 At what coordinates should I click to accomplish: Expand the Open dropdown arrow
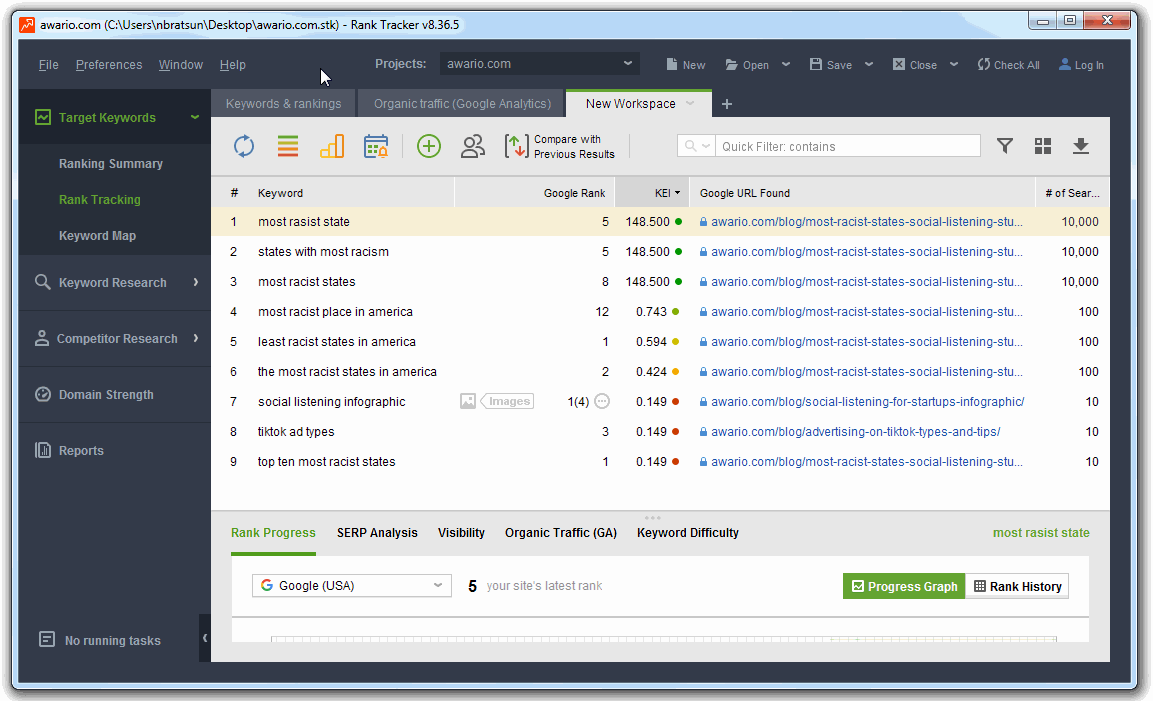pyautogui.click(x=786, y=64)
